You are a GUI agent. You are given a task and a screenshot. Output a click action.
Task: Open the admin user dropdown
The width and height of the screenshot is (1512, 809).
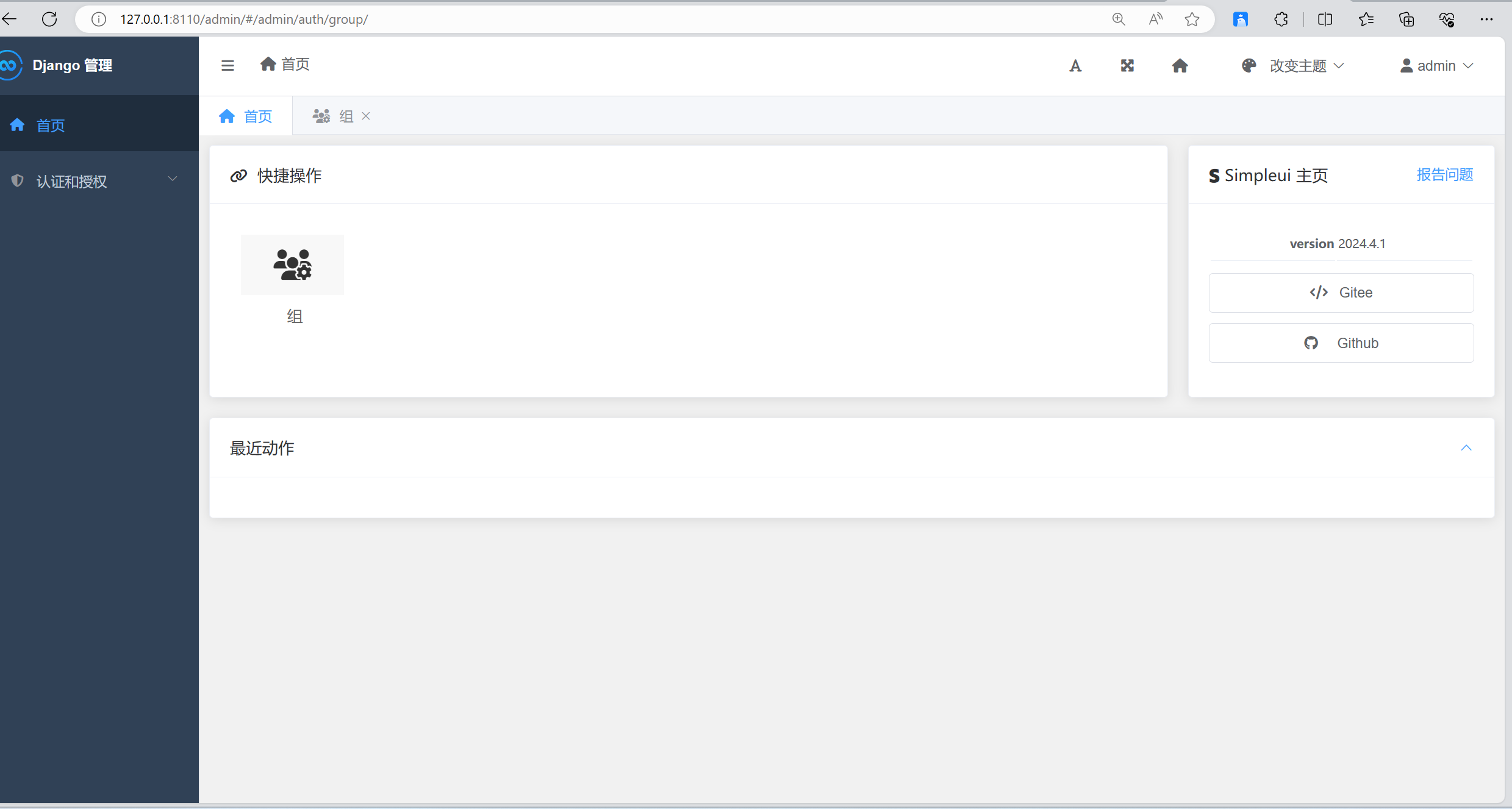1436,66
